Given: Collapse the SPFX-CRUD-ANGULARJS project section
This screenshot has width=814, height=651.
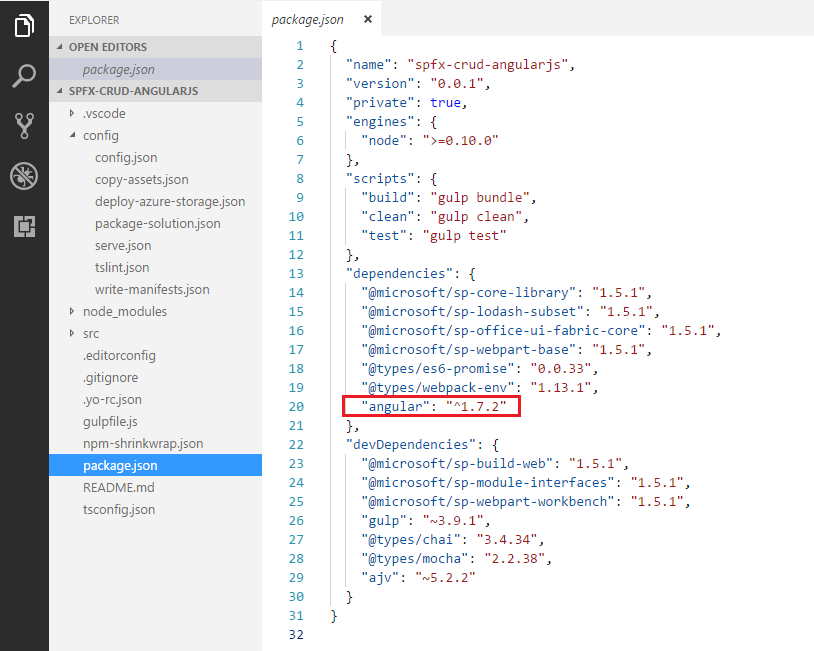Looking at the screenshot, I should (x=61, y=91).
